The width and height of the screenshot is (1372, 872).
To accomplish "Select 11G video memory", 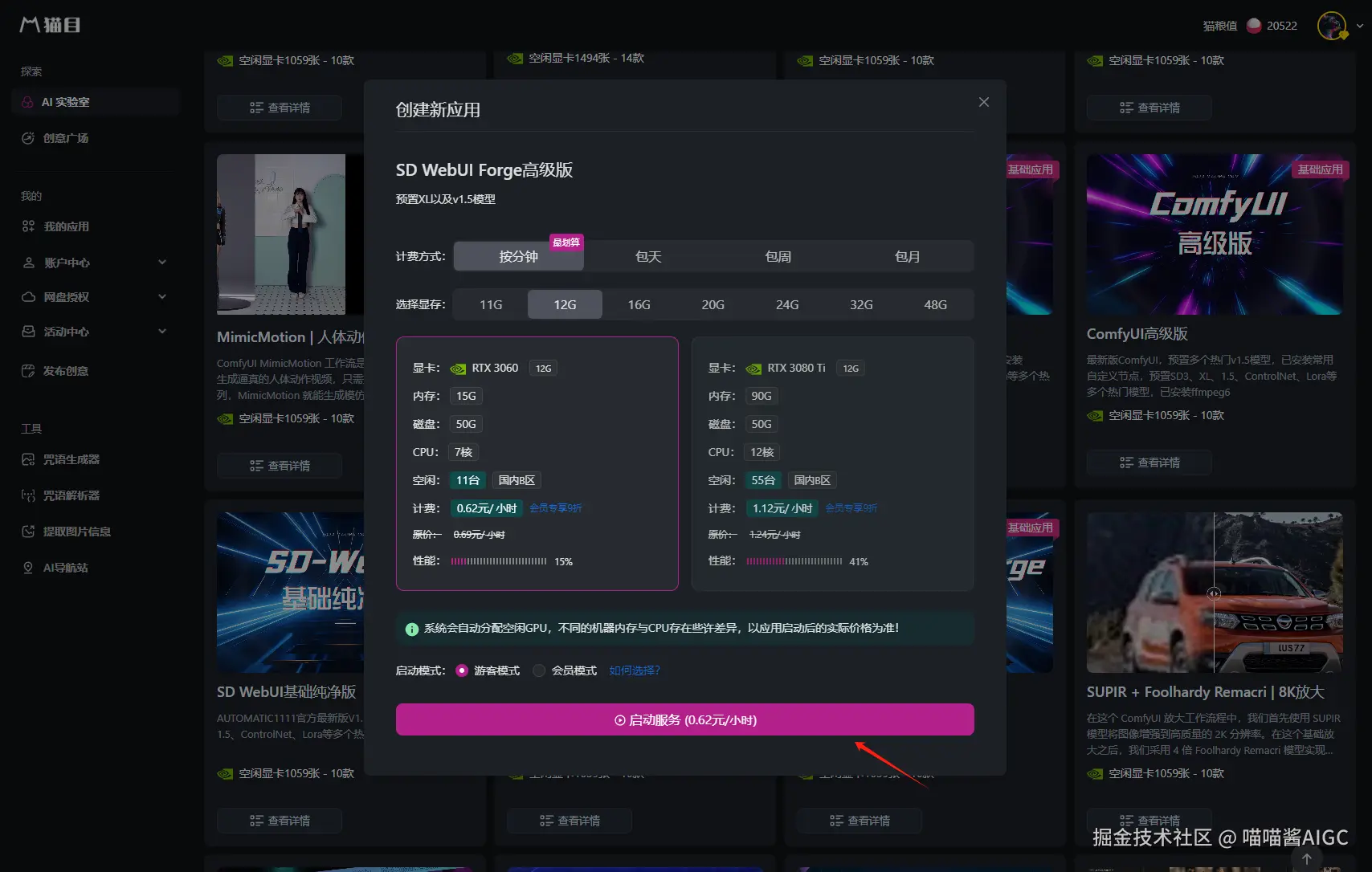I will 491,304.
